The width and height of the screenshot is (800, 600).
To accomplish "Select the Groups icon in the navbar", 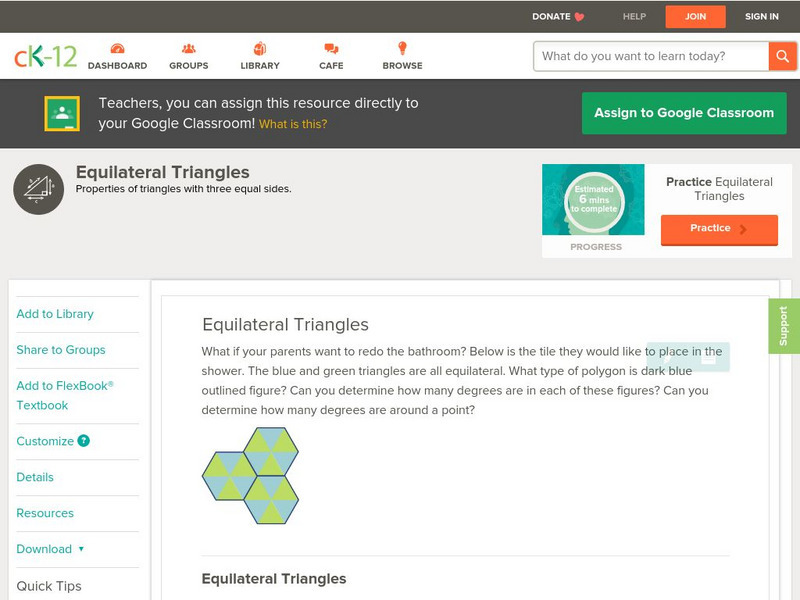I will click(188, 47).
